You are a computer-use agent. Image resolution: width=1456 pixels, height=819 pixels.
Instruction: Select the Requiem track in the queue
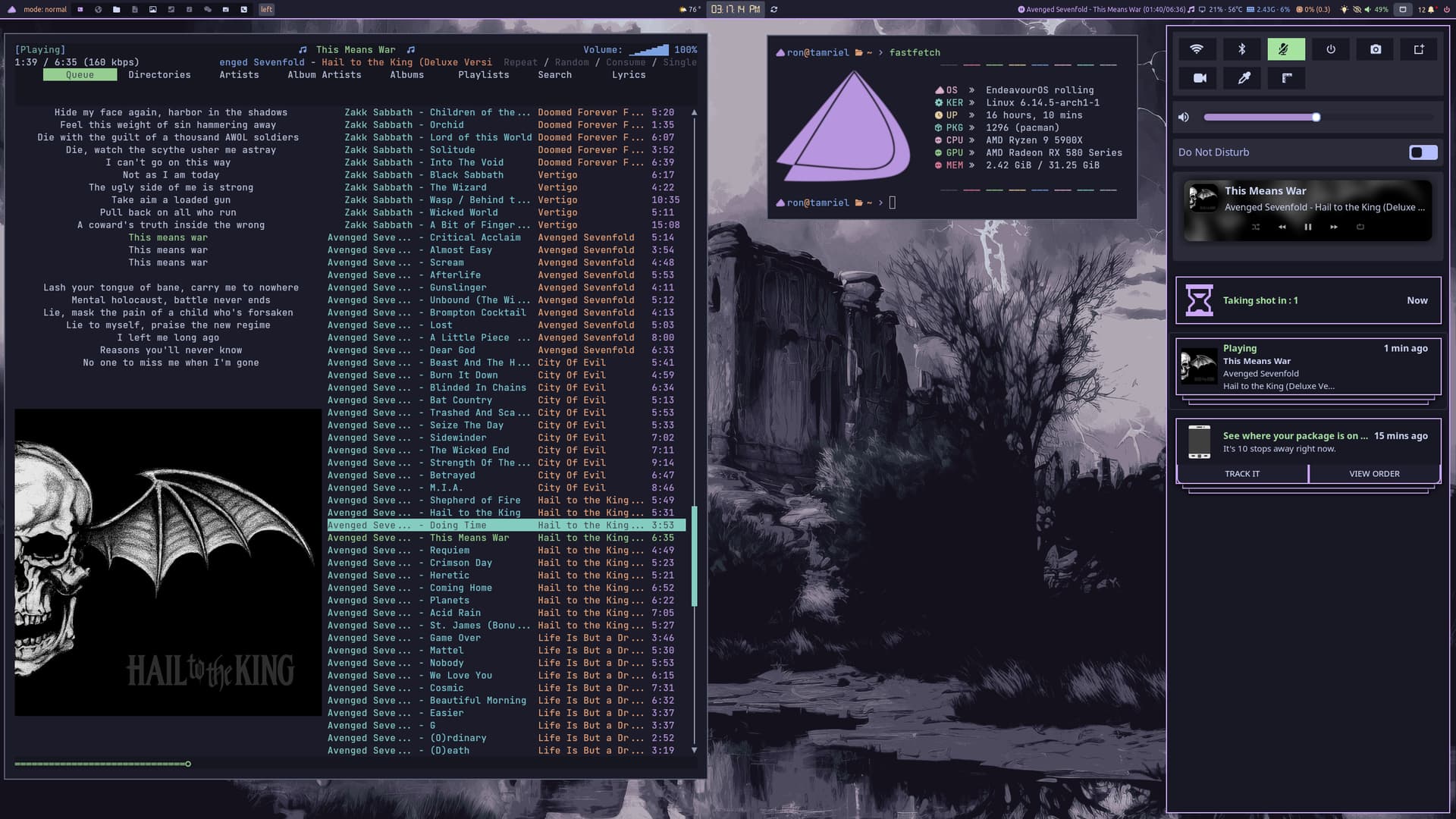pyautogui.click(x=506, y=550)
